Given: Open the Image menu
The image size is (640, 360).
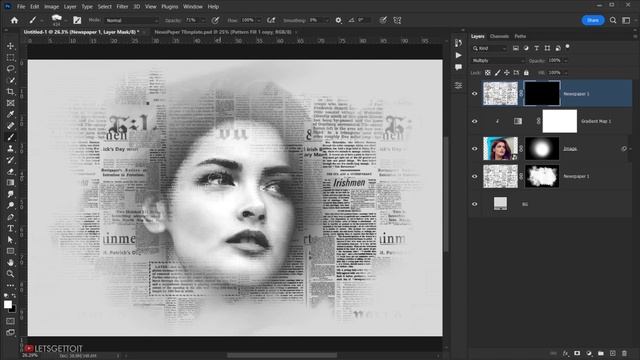Looking at the screenshot, I should click(51, 7).
